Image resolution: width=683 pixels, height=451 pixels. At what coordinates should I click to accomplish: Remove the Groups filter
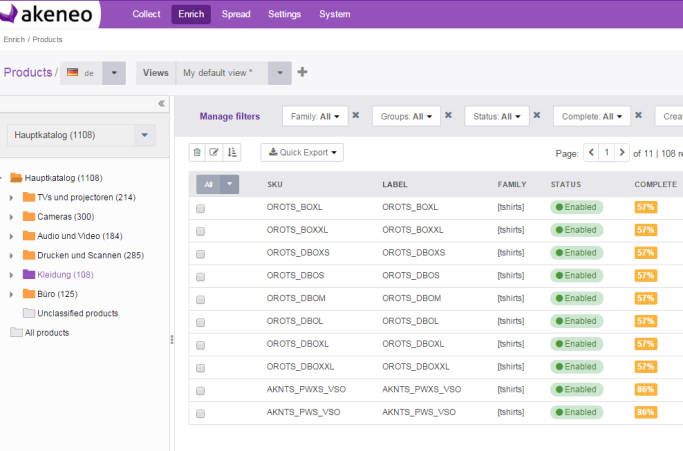tap(448, 115)
